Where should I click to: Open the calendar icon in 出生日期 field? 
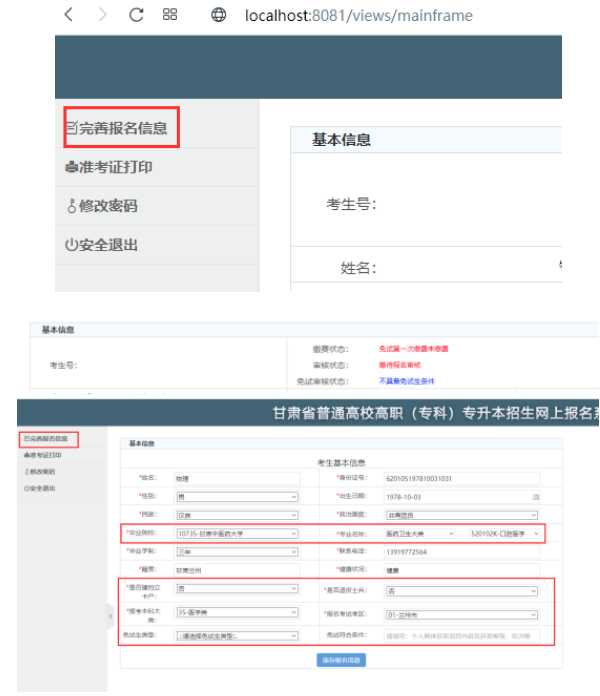(536, 497)
